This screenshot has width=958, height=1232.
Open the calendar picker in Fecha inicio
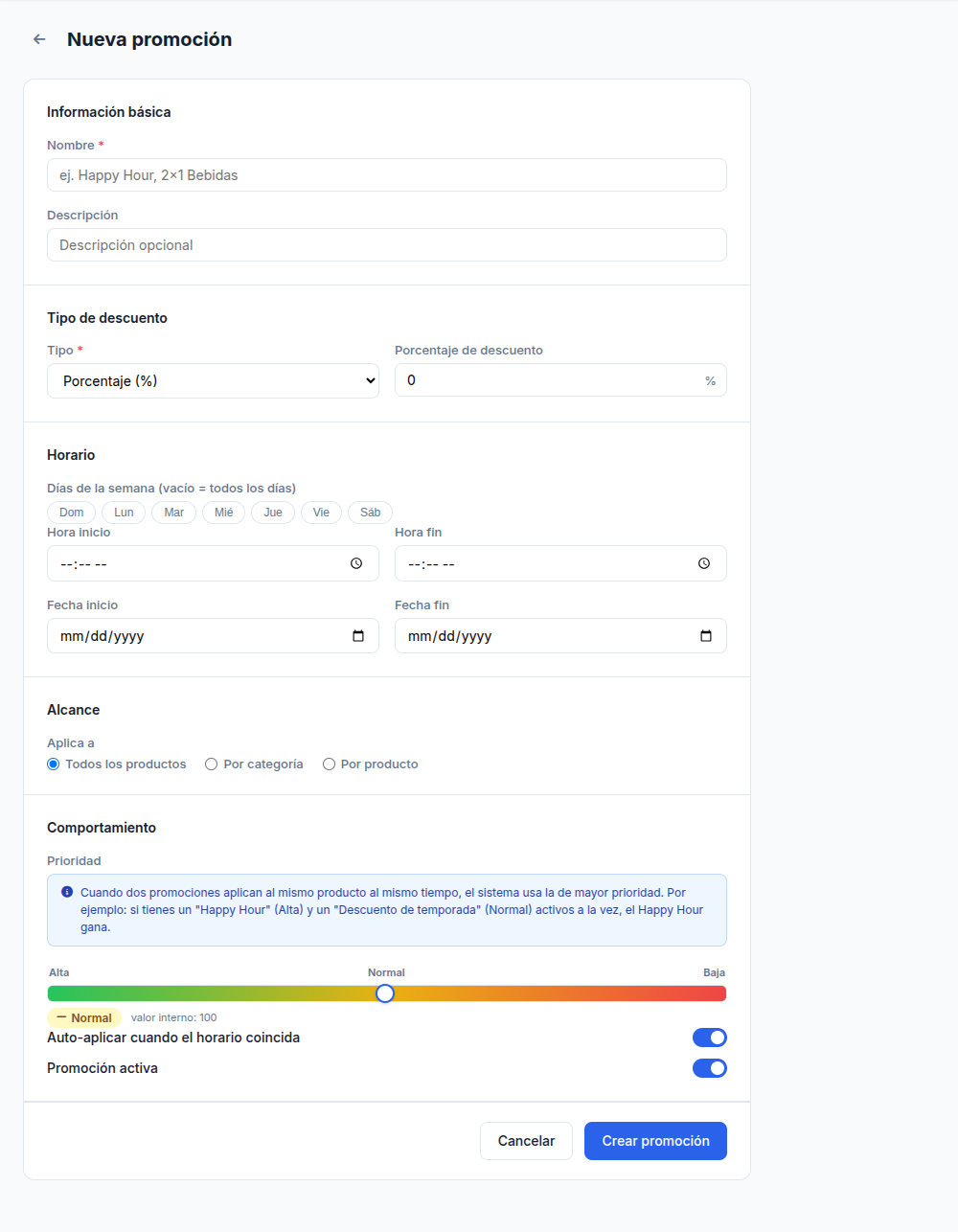coord(358,636)
